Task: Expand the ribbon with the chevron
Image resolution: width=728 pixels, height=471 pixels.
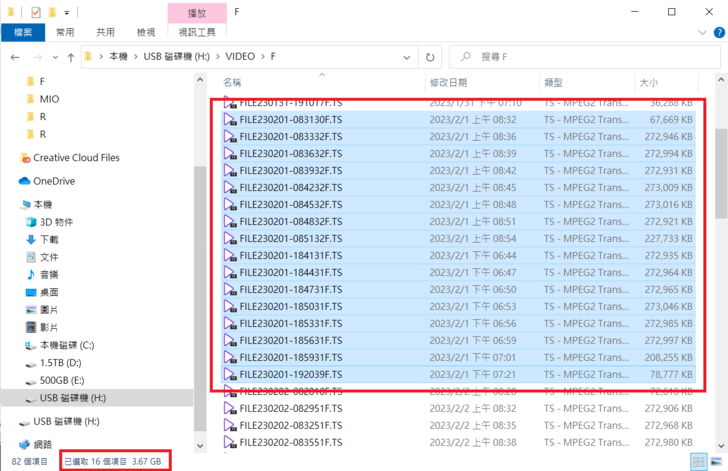Action: (x=702, y=32)
